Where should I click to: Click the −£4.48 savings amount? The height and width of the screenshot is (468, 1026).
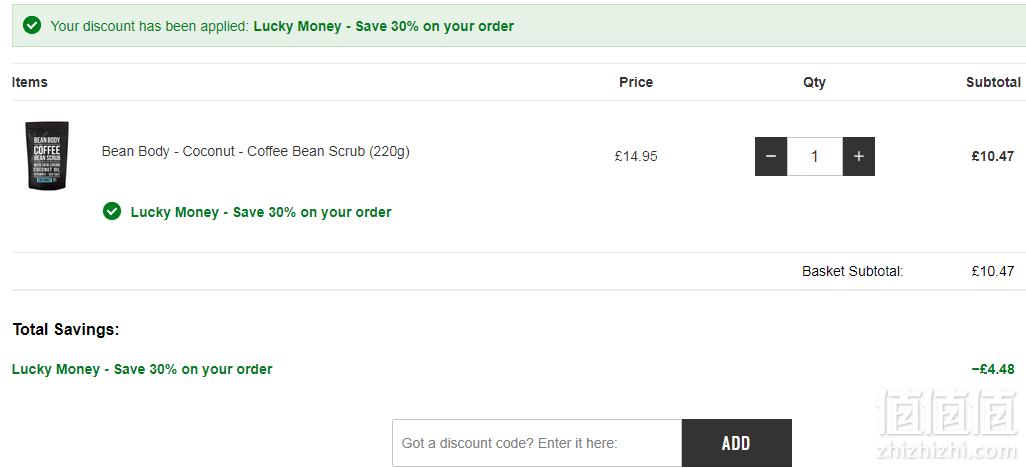(x=993, y=369)
